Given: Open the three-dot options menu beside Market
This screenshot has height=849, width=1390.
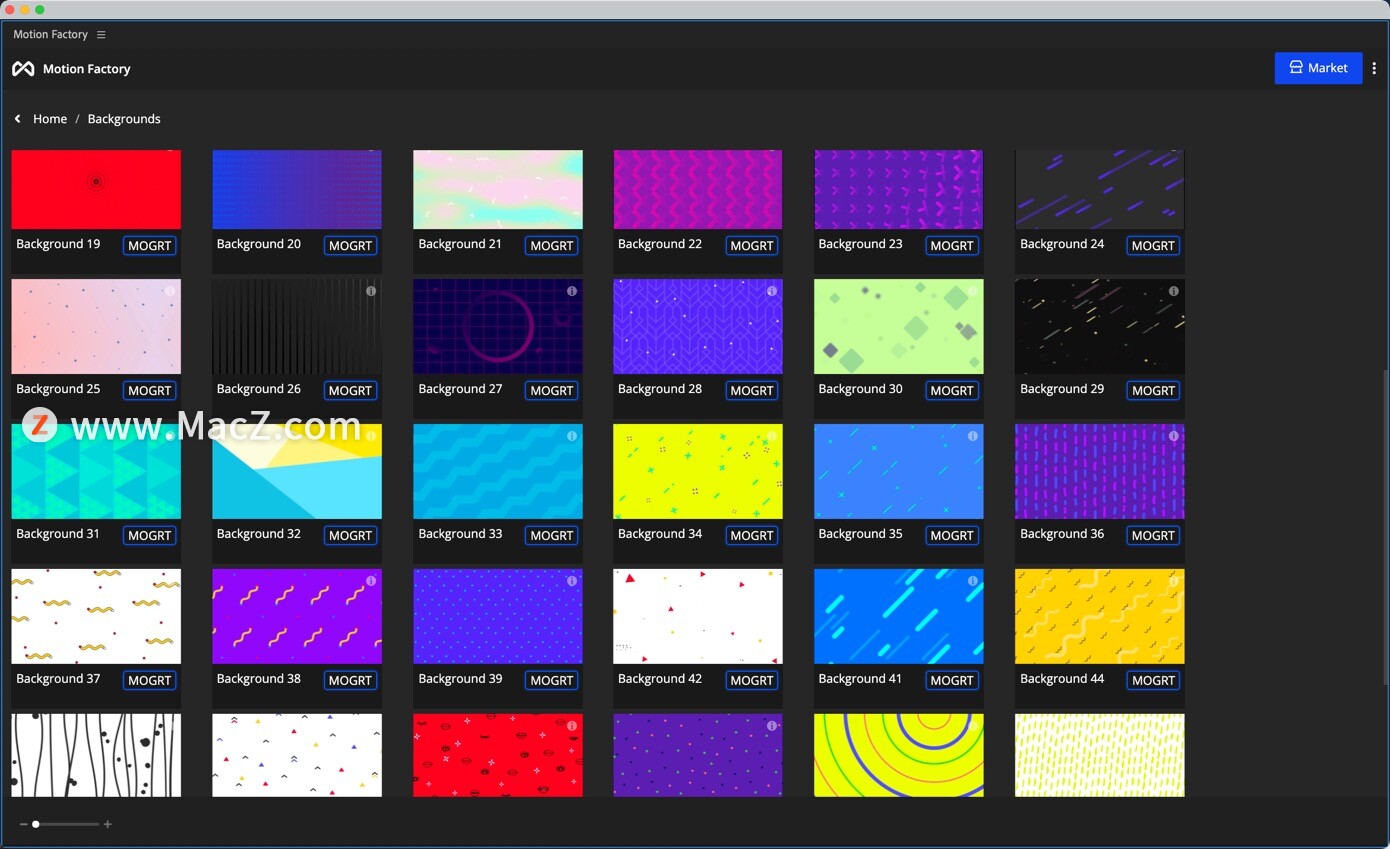Looking at the screenshot, I should point(1374,68).
